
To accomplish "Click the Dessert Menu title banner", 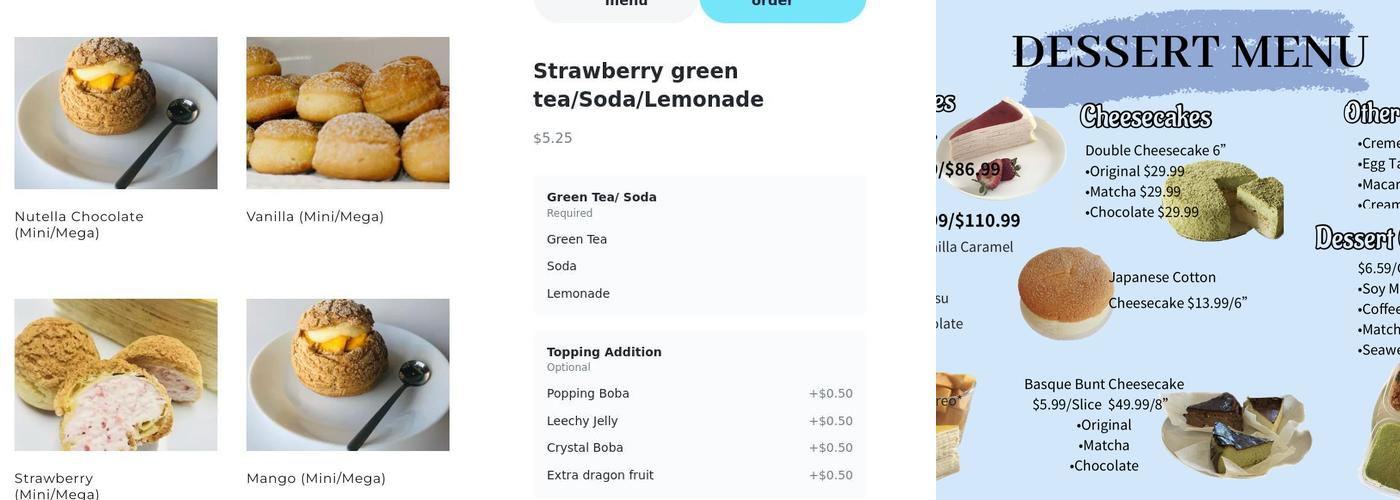I will [1189, 52].
